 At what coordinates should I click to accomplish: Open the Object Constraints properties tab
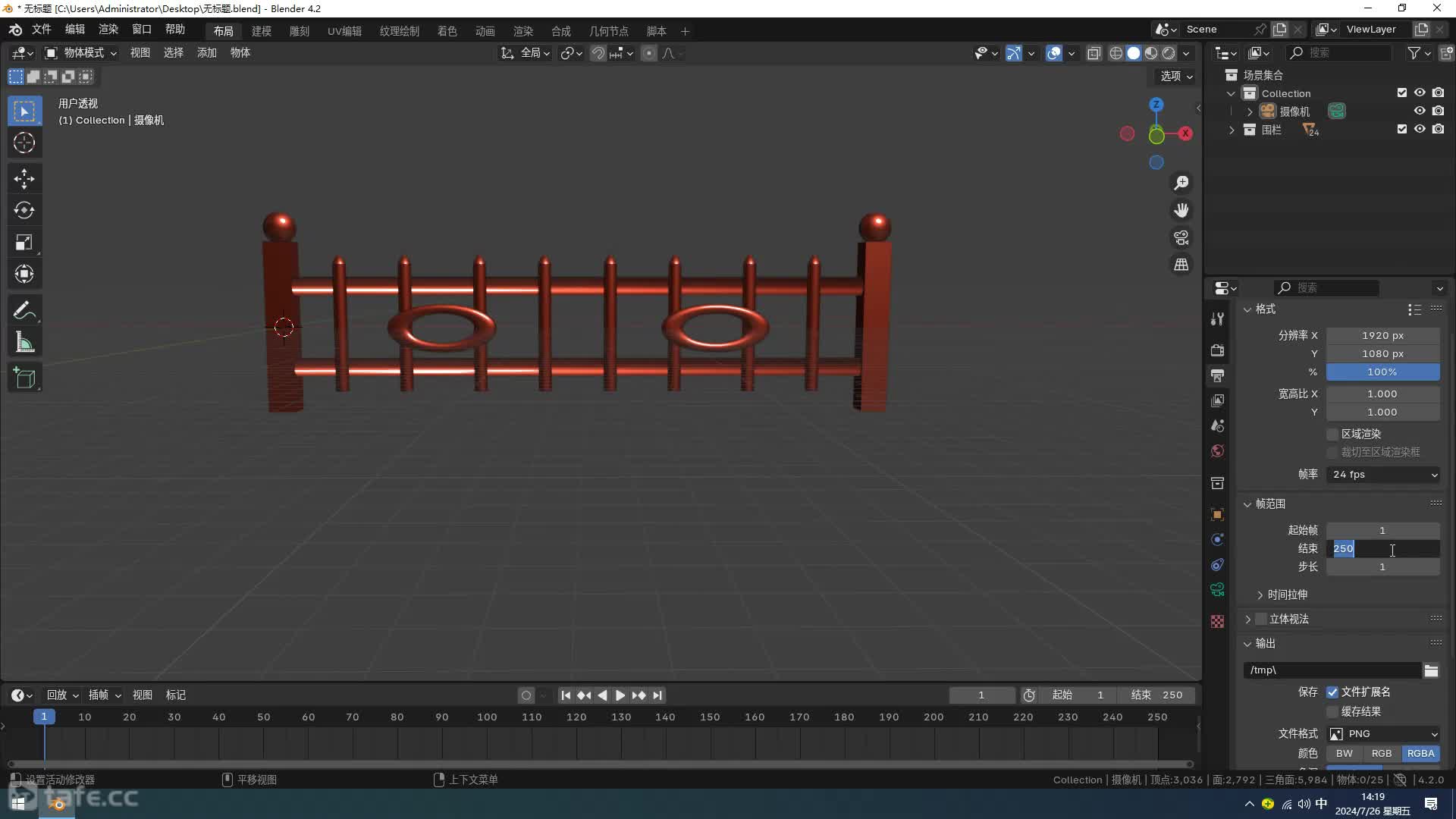[x=1217, y=565]
